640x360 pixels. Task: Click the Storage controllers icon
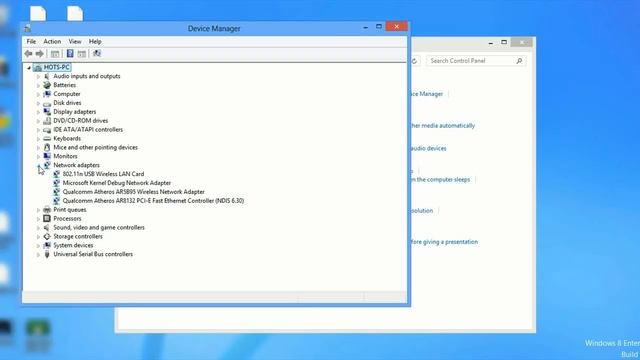coord(47,237)
